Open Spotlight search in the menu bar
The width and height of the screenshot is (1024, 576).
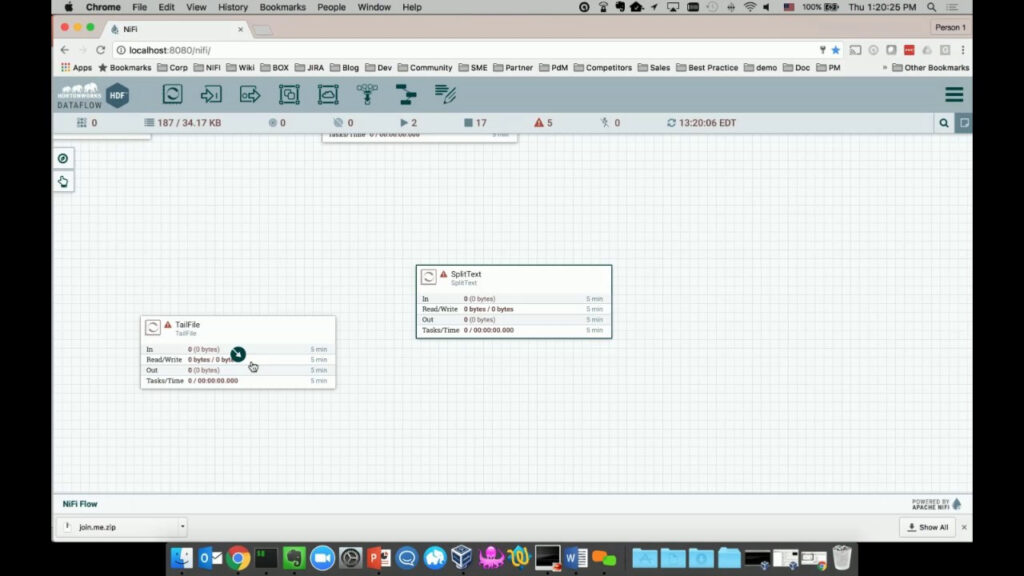[x=932, y=7]
